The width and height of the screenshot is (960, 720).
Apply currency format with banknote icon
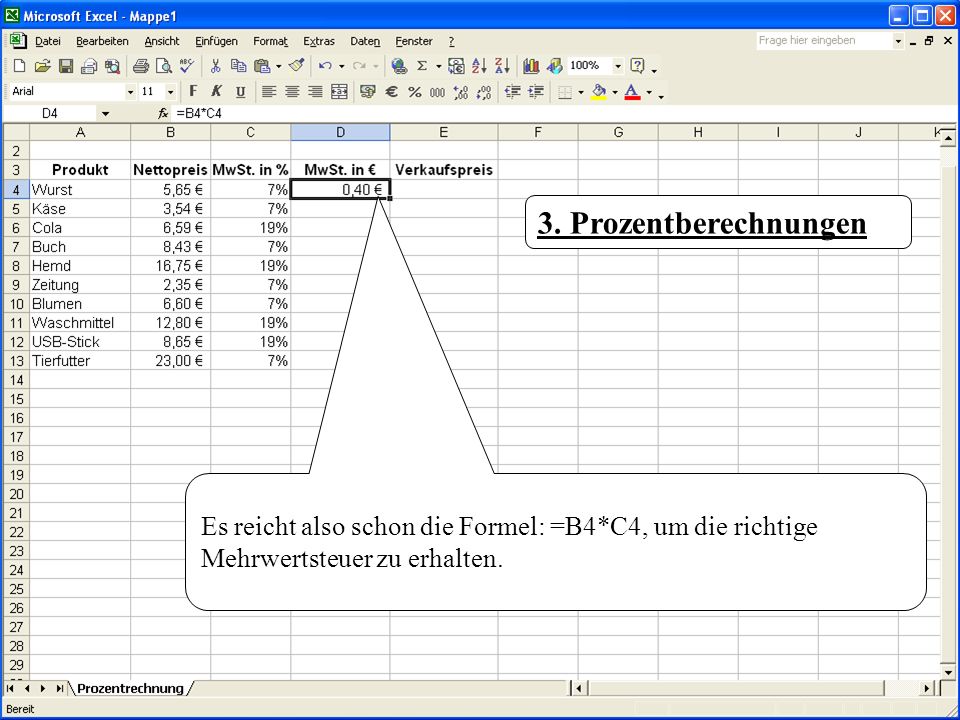pyautogui.click(x=367, y=92)
